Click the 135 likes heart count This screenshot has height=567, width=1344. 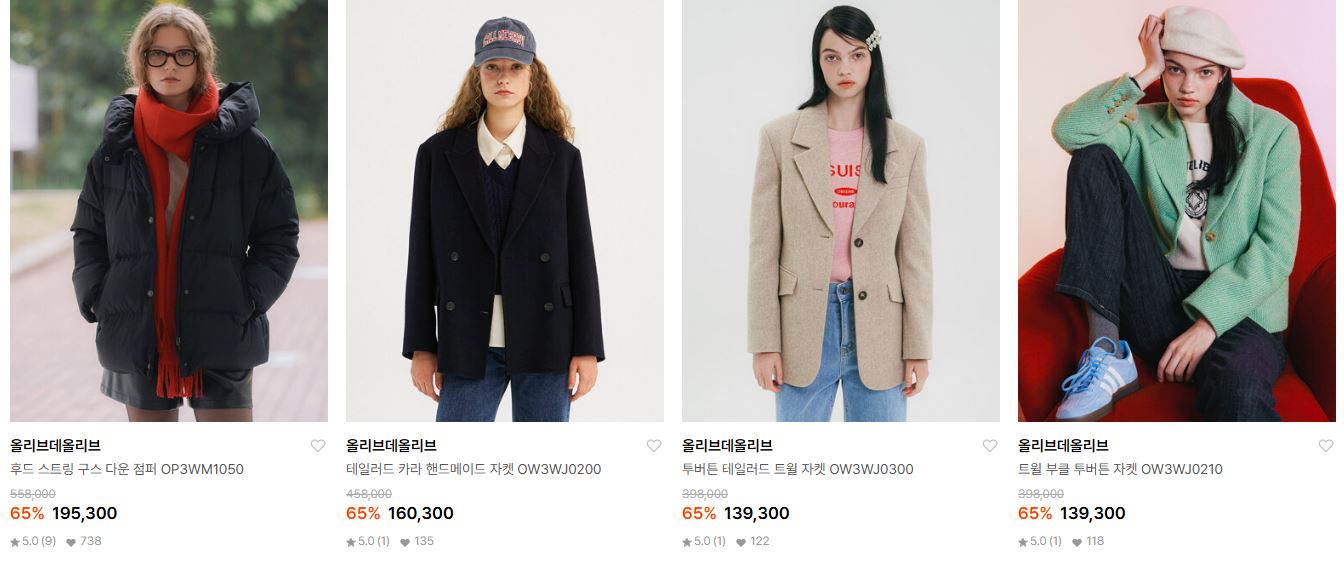click(x=417, y=541)
